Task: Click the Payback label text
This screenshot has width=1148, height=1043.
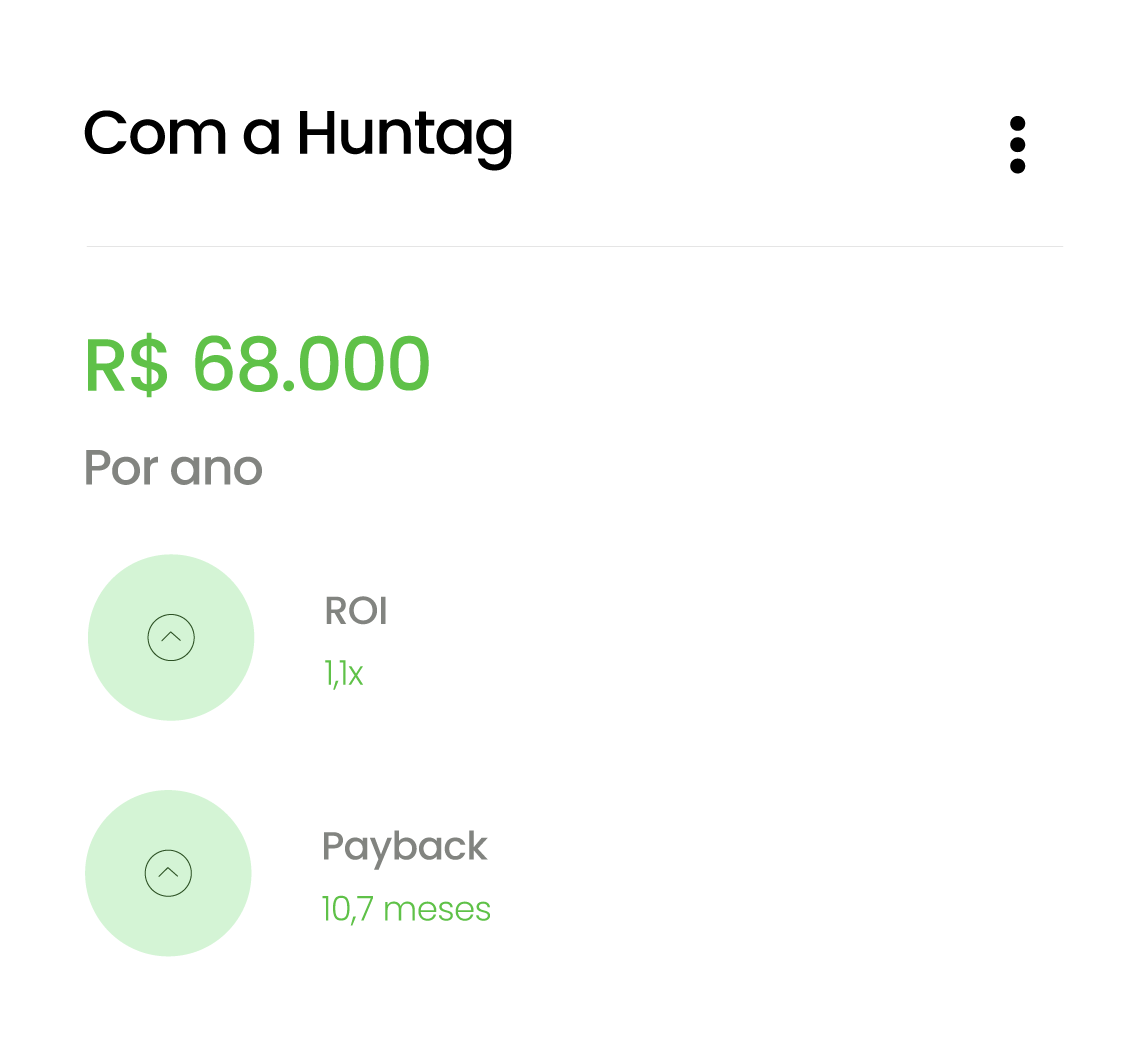Action: click(x=404, y=847)
